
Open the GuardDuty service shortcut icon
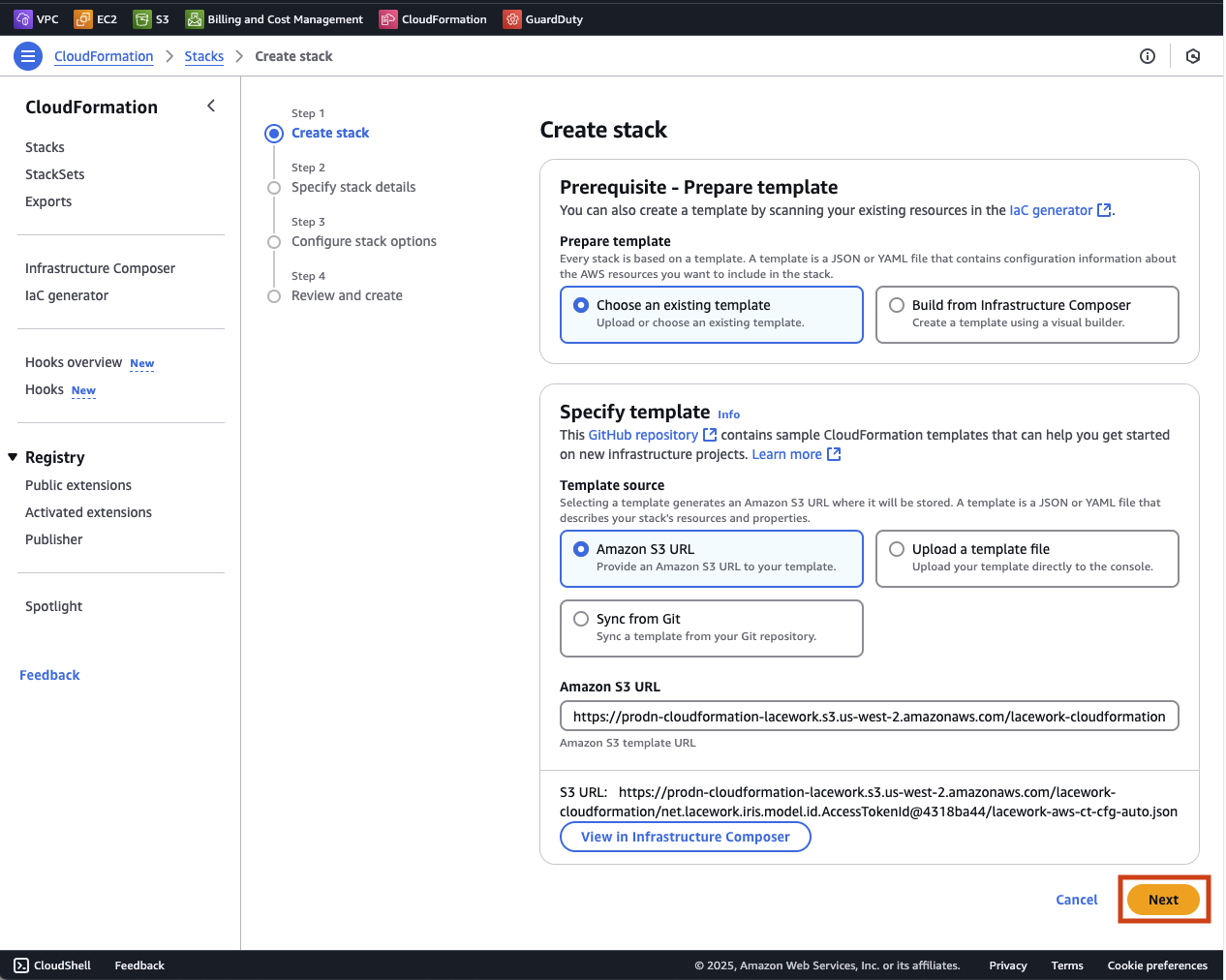point(512,19)
